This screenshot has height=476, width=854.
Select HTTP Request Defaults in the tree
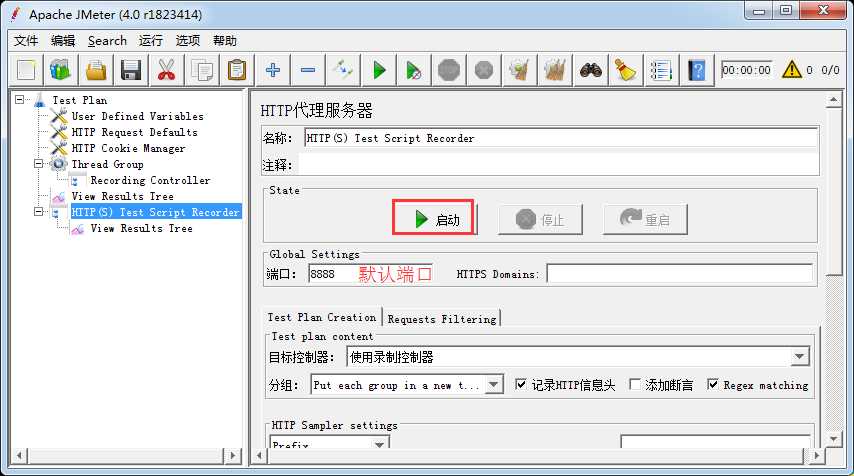pyautogui.click(x=135, y=132)
